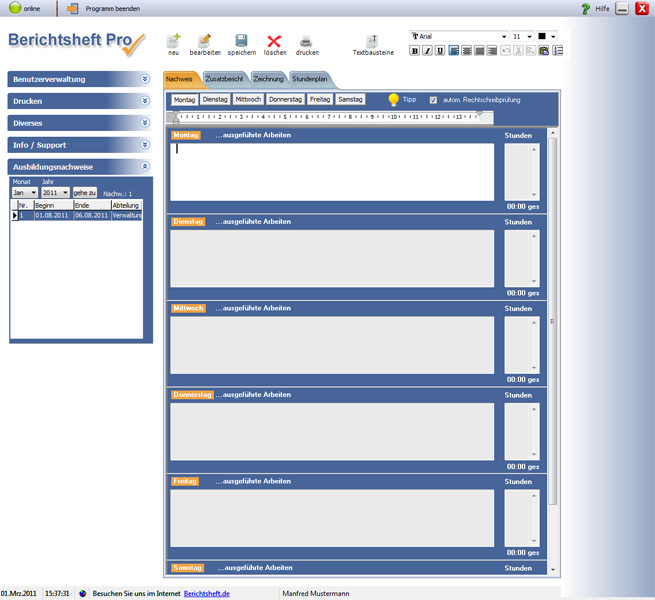Jump to the Mittwoch day button
The width and height of the screenshot is (655, 600).
[248, 99]
